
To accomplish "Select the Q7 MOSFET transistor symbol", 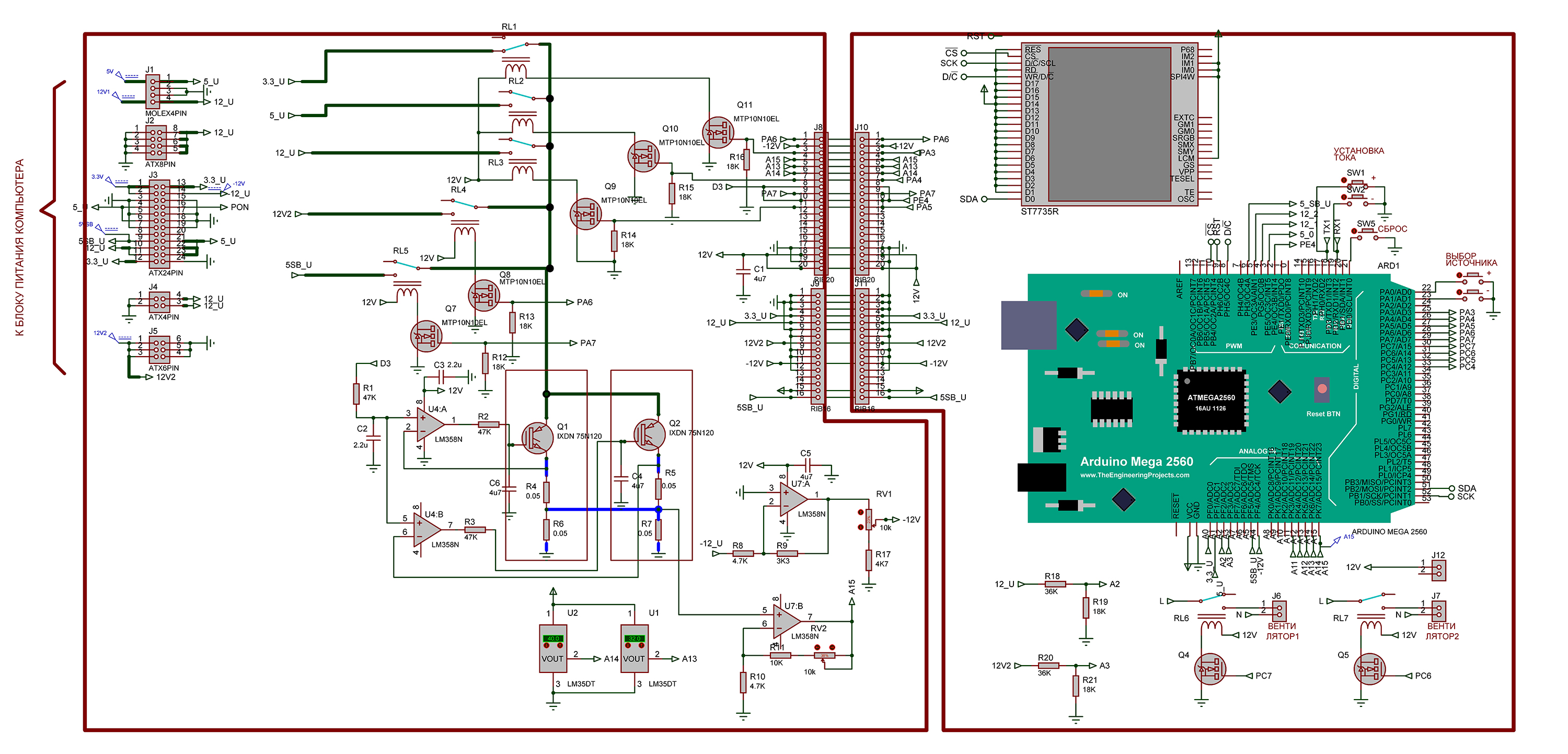I will point(426,336).
